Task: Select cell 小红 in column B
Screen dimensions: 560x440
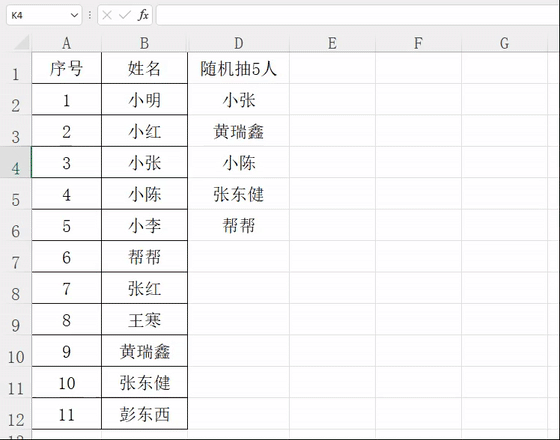Action: click(144, 131)
